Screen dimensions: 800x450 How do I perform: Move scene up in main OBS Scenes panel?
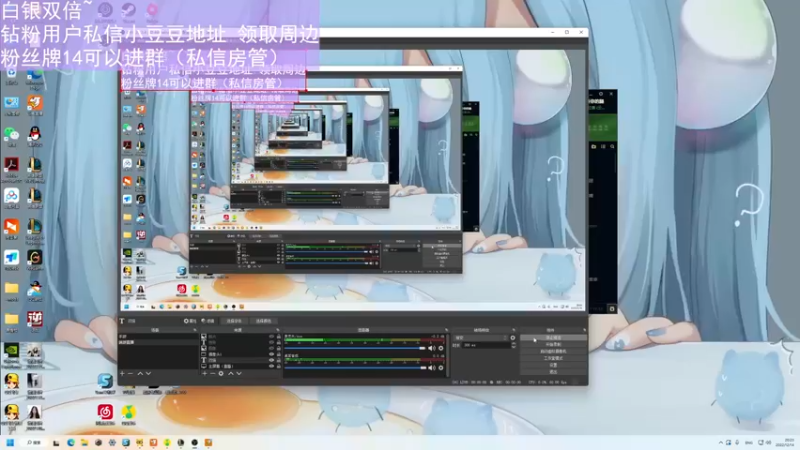coord(140,373)
